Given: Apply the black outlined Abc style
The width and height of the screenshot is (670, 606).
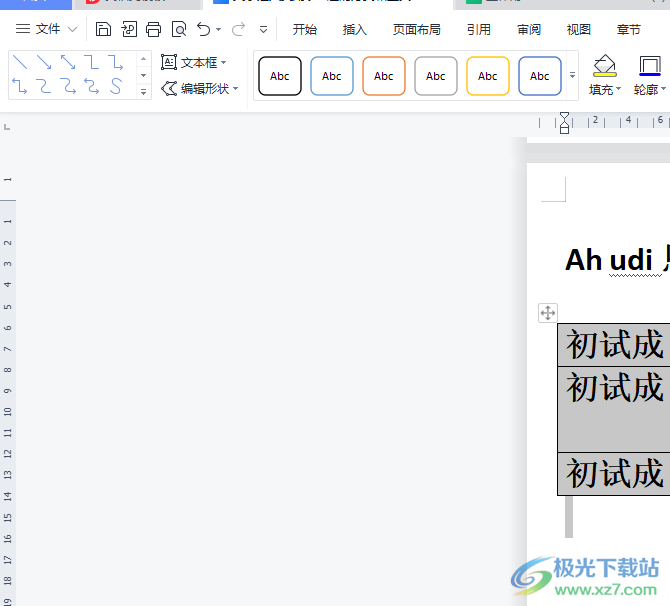Looking at the screenshot, I should click(280, 76).
